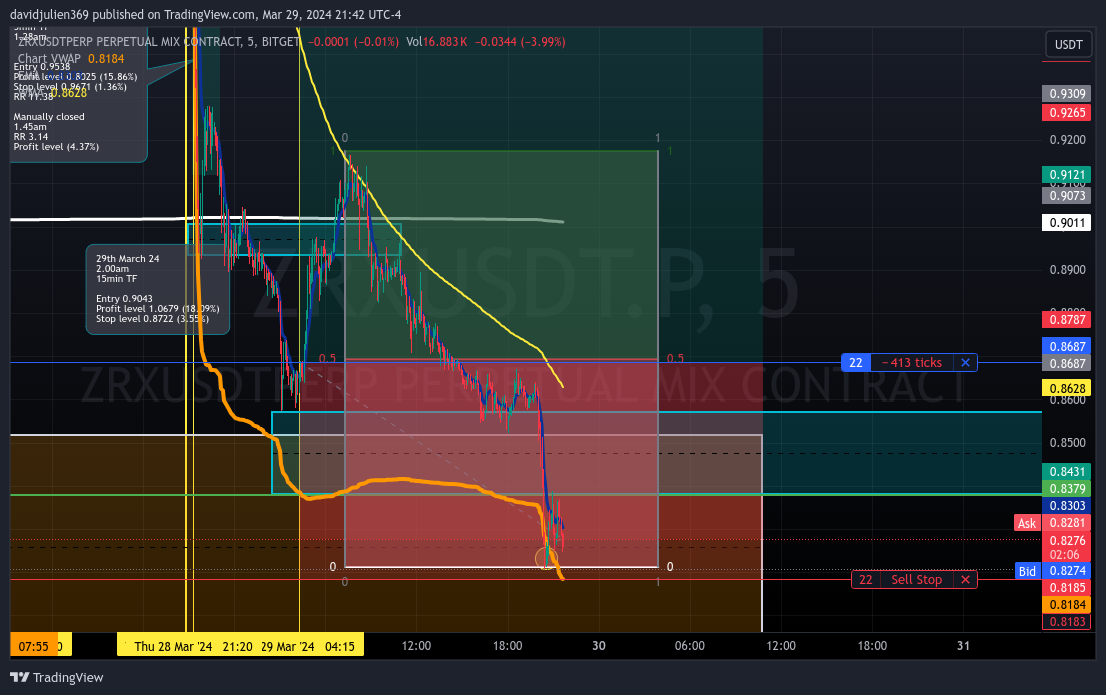Click the Vol 16.883 K volume readout
This screenshot has height=695, width=1106.
click(x=437, y=42)
